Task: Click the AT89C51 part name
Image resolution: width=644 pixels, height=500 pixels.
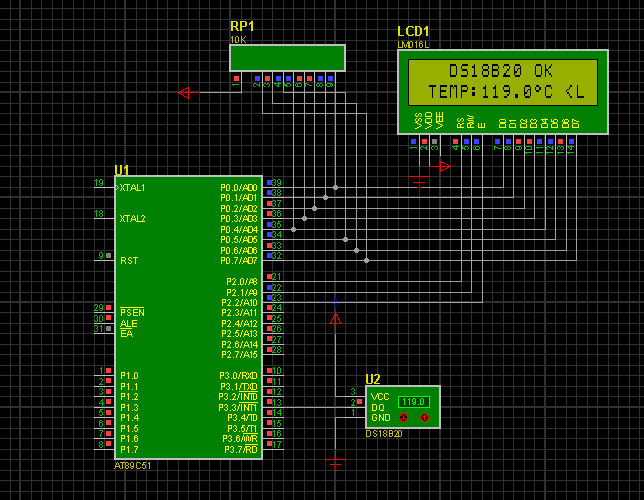Action: pyautogui.click(x=132, y=466)
